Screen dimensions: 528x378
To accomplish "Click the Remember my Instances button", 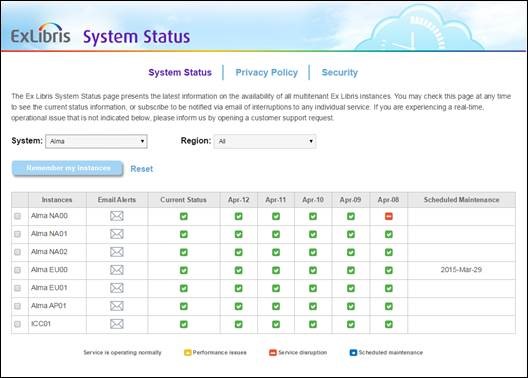I will [x=68, y=168].
